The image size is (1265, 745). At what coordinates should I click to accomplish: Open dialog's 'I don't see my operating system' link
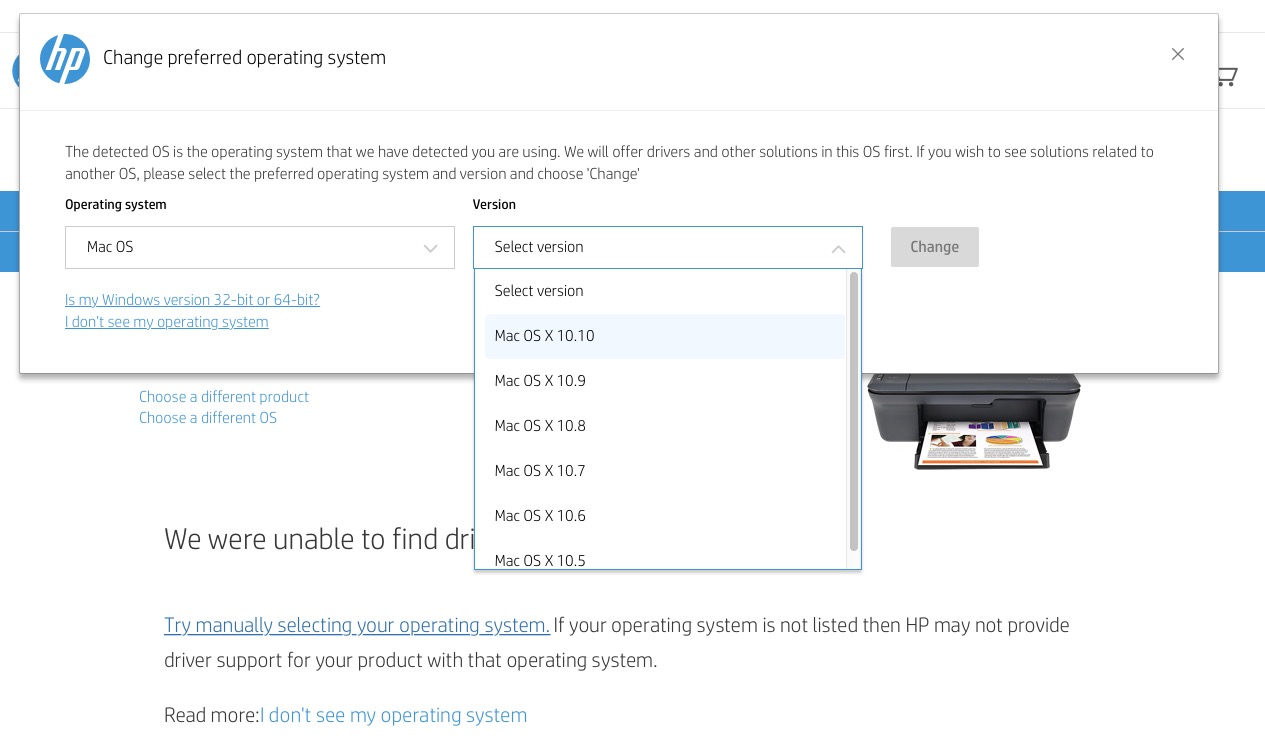[167, 322]
